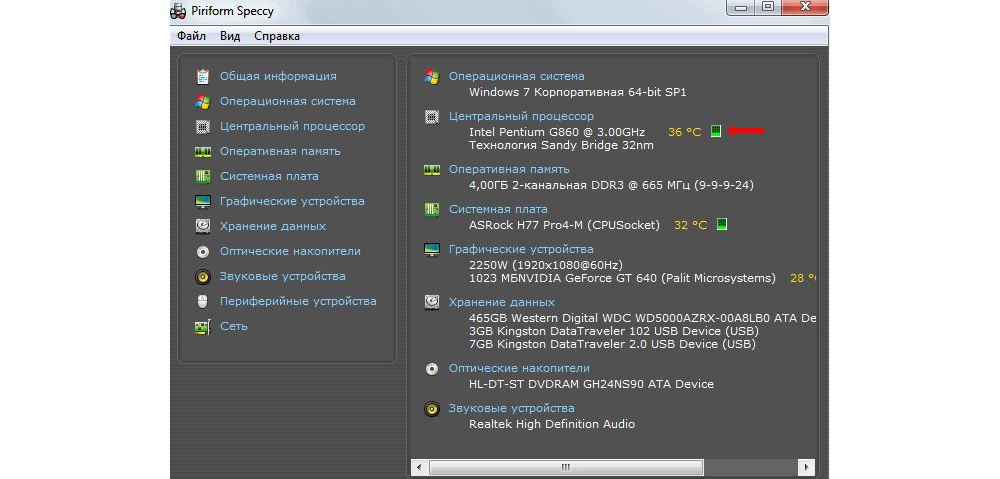The height and width of the screenshot is (479, 1000).
Task: Click the green CPU temperature indicator icon
Action: coord(715,132)
